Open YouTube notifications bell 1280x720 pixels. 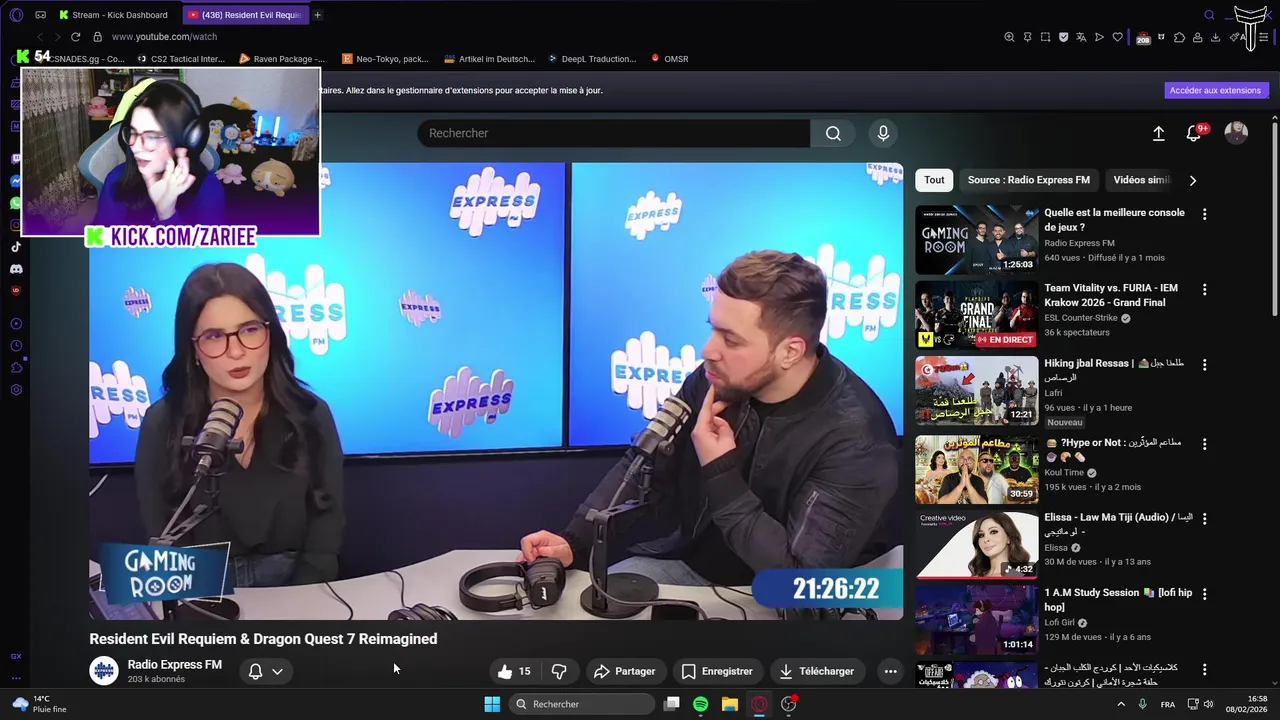(1194, 133)
